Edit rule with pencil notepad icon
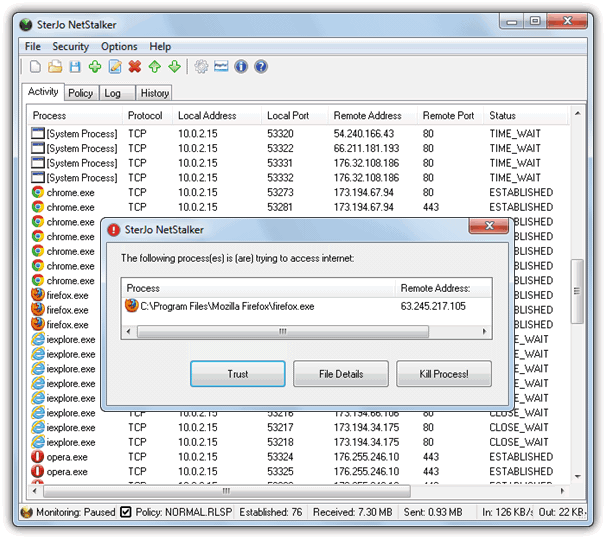Viewport: 606px width, 538px height. [115, 66]
